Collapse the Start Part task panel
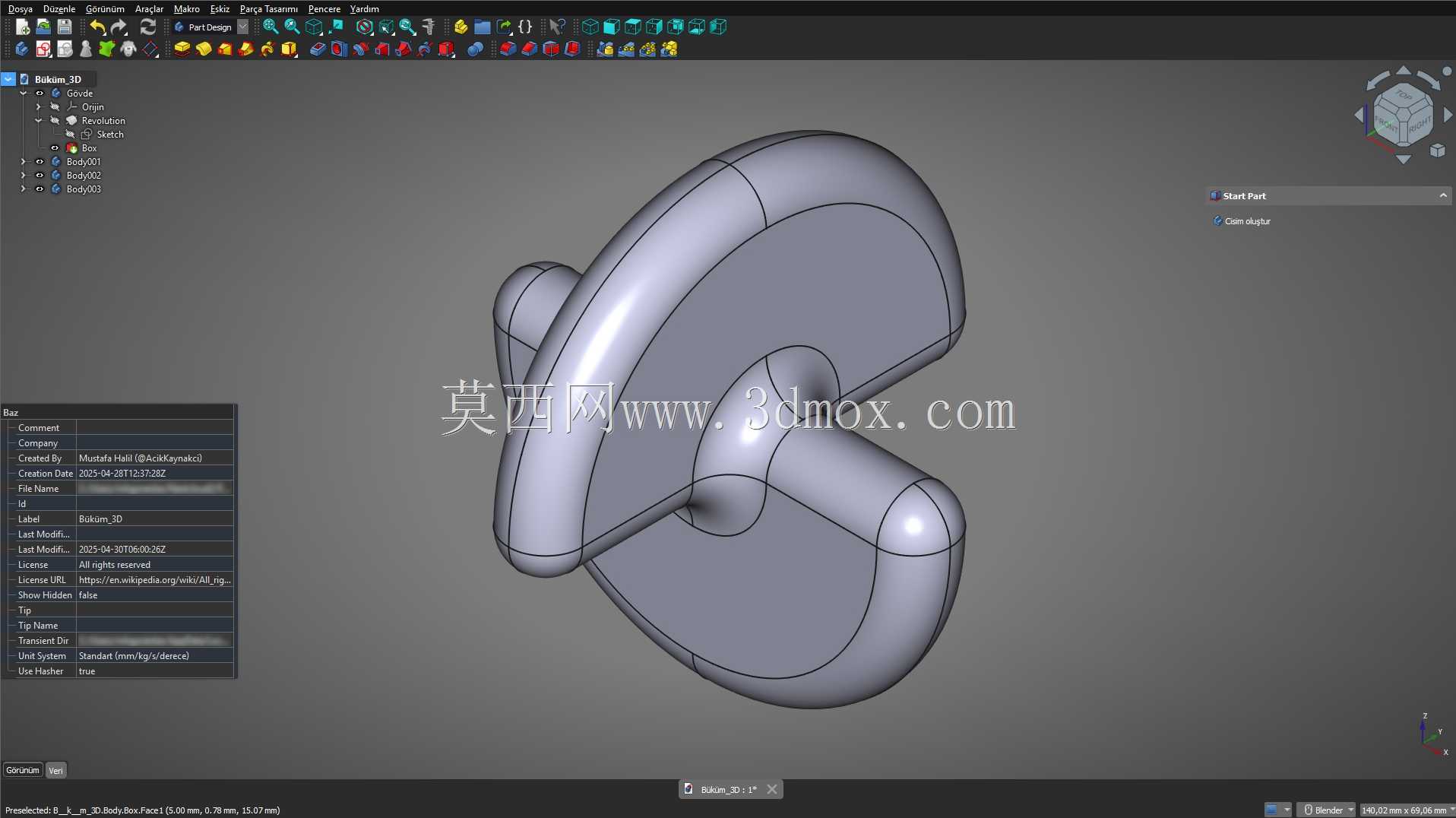1456x818 pixels. pos(1442,196)
